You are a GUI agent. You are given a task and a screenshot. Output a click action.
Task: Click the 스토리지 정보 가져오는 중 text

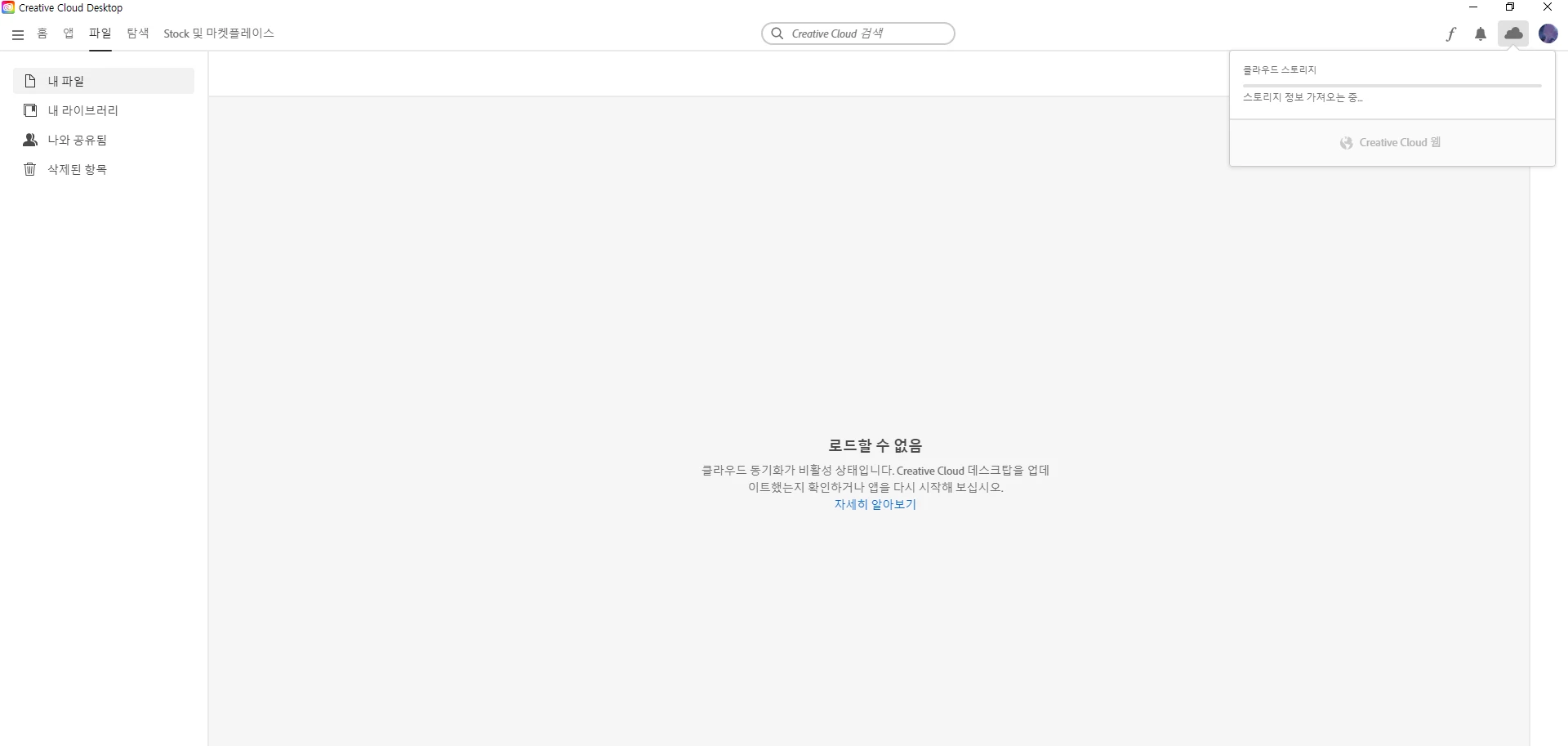[x=1303, y=97]
